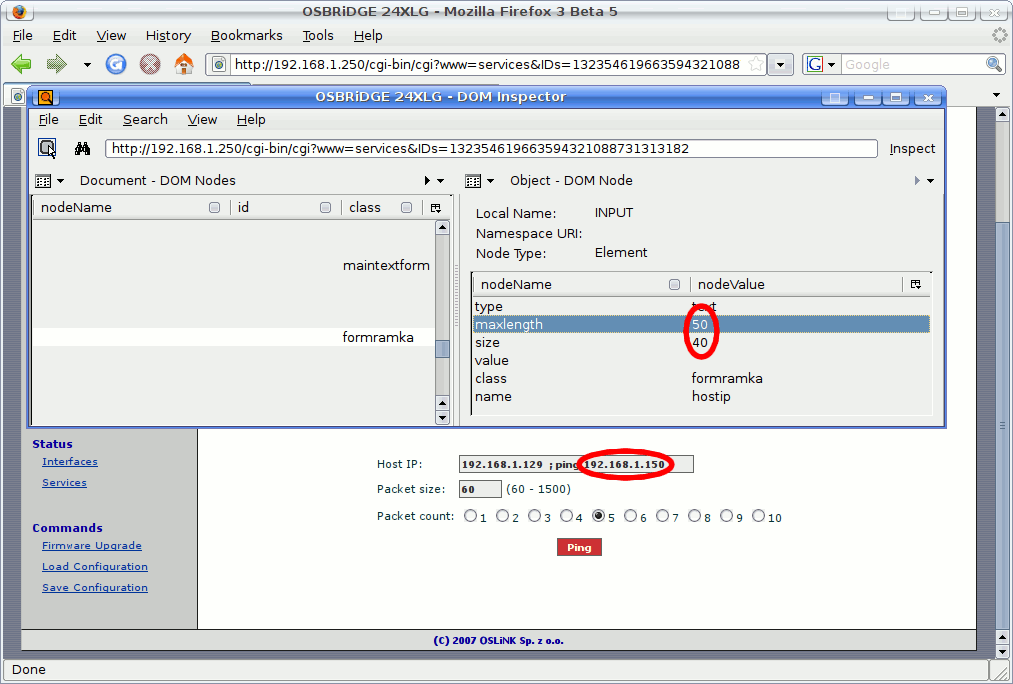This screenshot has height=684, width=1013.
Task: Open the DOM Inspector Search menu
Action: tap(145, 119)
